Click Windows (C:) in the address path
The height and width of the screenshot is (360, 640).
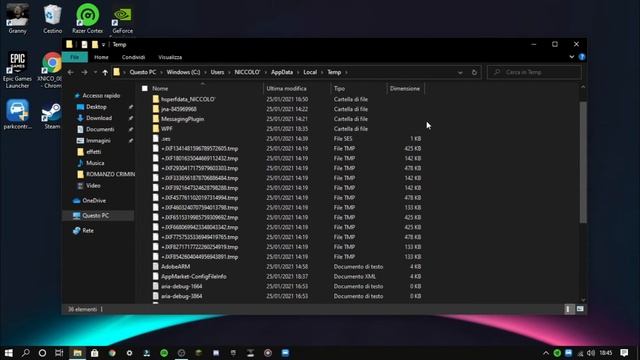click(183, 72)
